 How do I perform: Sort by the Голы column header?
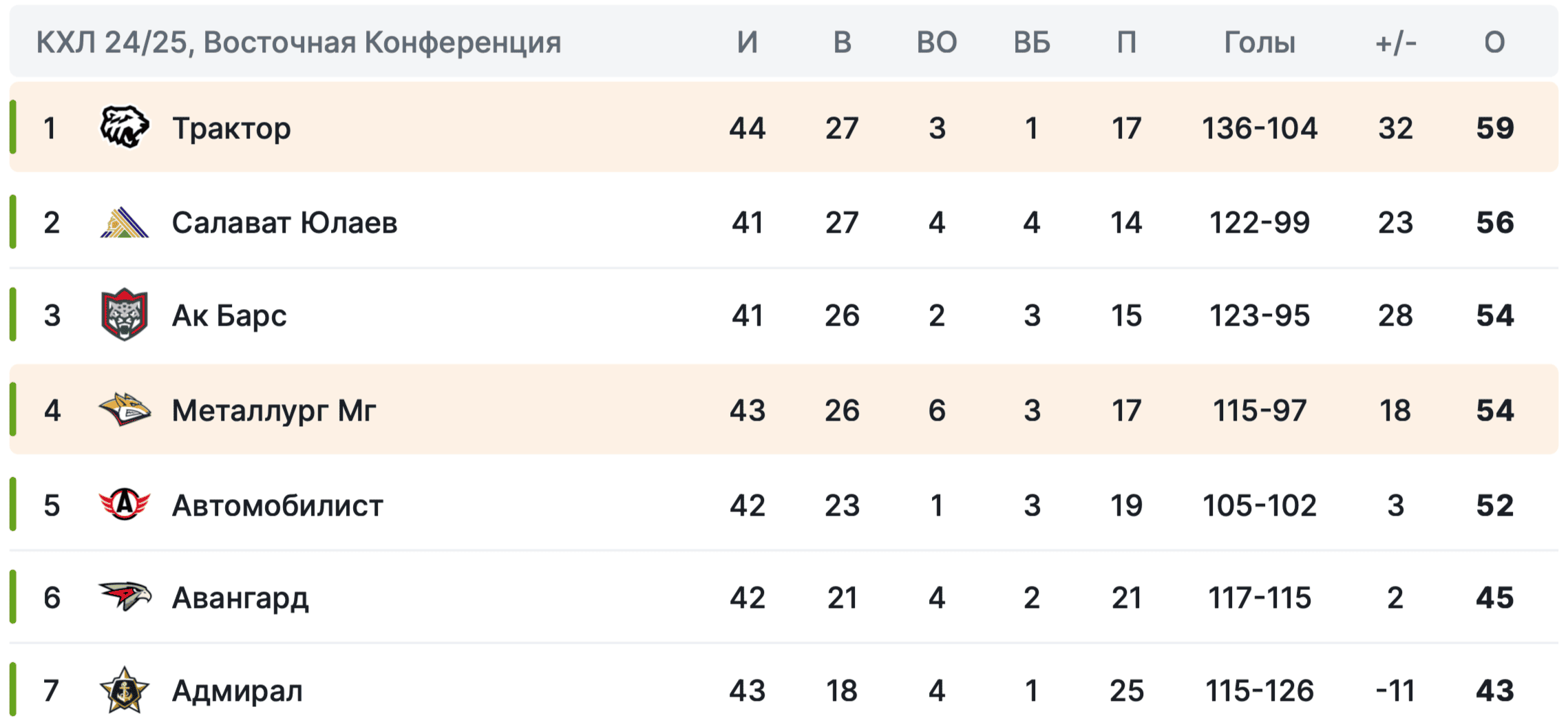coord(1259,43)
